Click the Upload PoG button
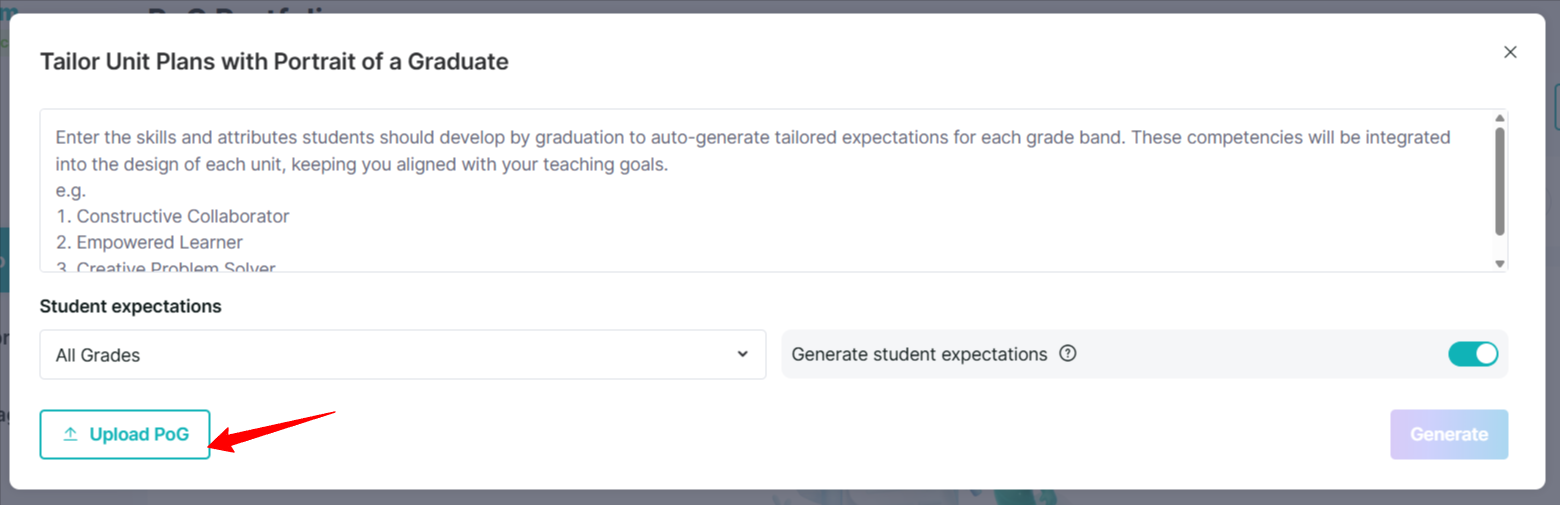Image resolution: width=1560 pixels, height=505 pixels. pyautogui.click(x=125, y=435)
